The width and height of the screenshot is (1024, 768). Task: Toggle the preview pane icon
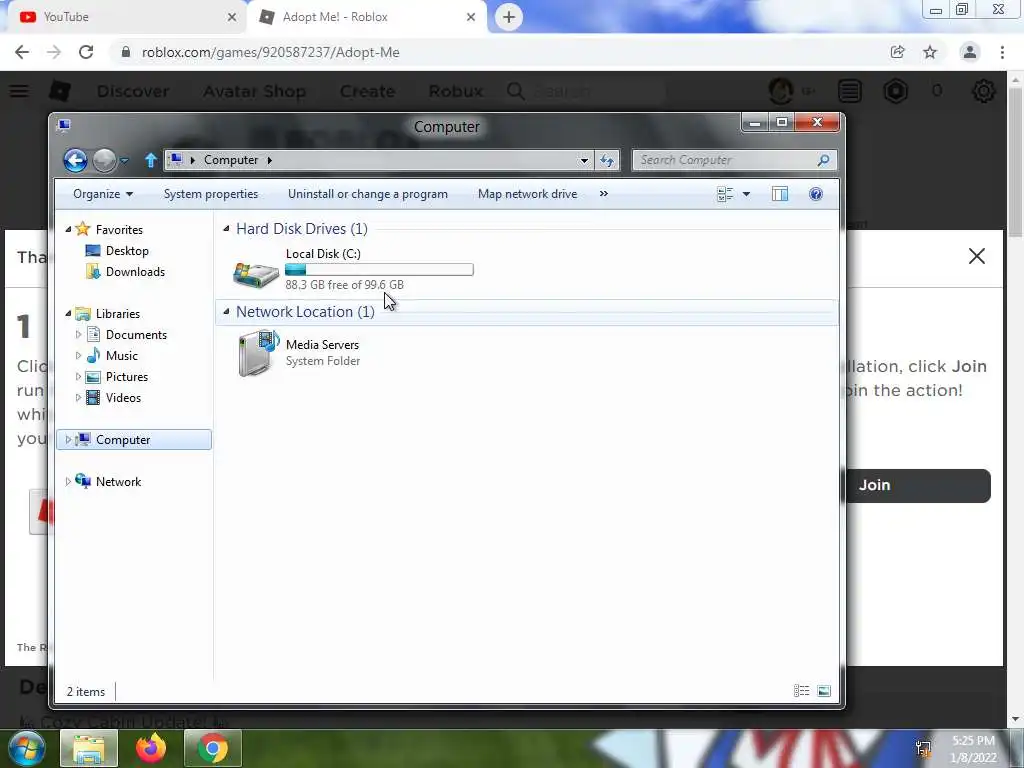pos(780,194)
